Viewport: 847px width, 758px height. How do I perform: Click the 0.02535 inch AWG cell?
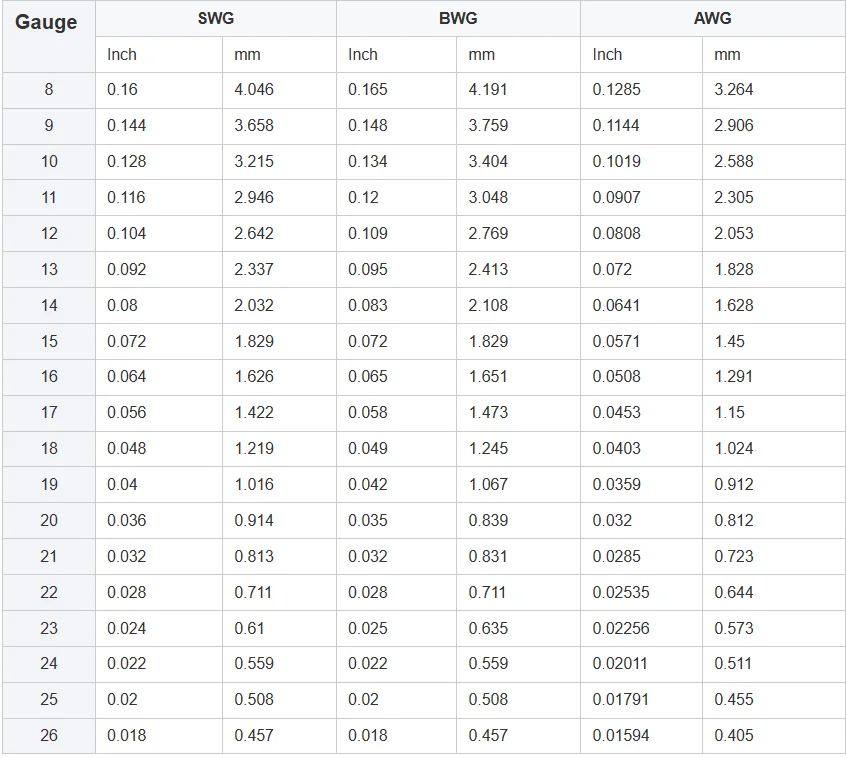[x=621, y=592]
